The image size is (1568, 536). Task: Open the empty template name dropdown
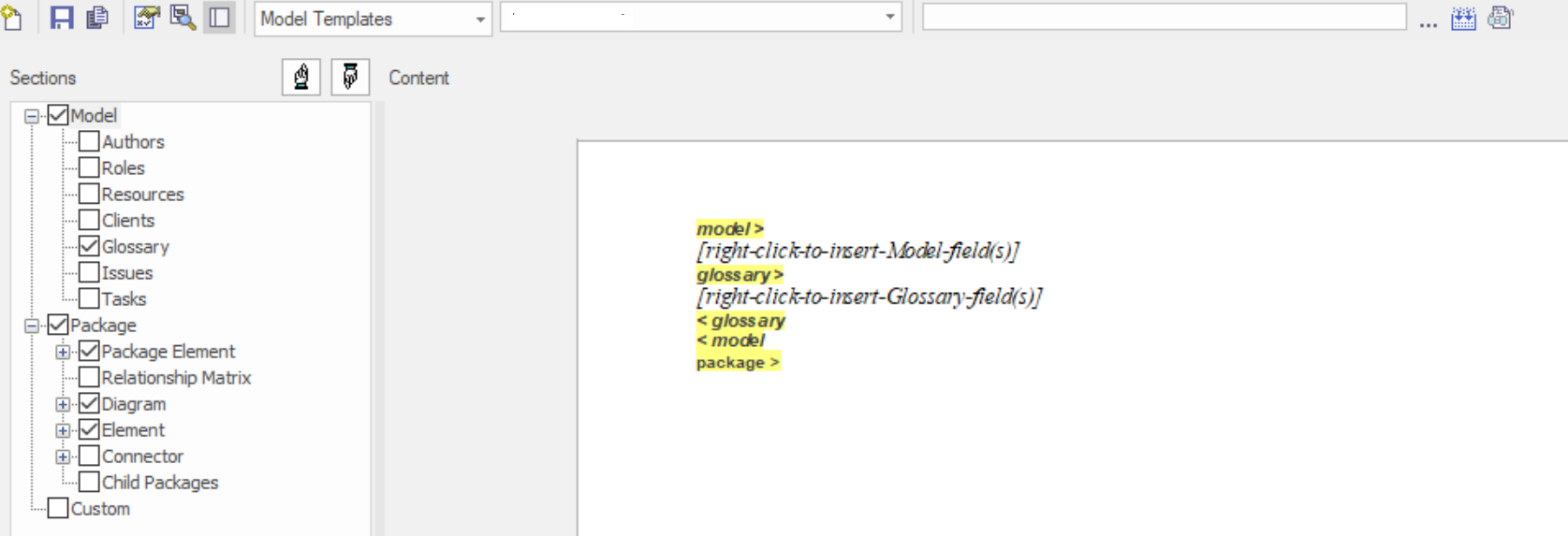coord(701,18)
